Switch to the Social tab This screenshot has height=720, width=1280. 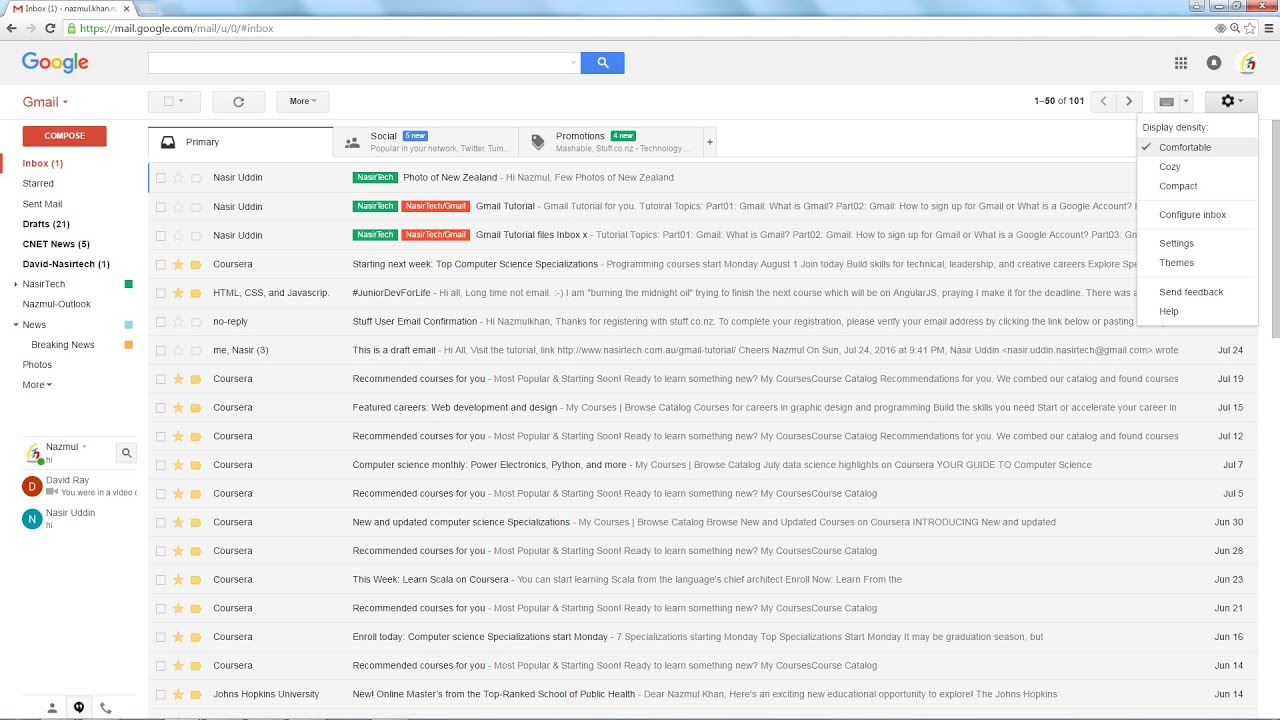tap(426, 142)
